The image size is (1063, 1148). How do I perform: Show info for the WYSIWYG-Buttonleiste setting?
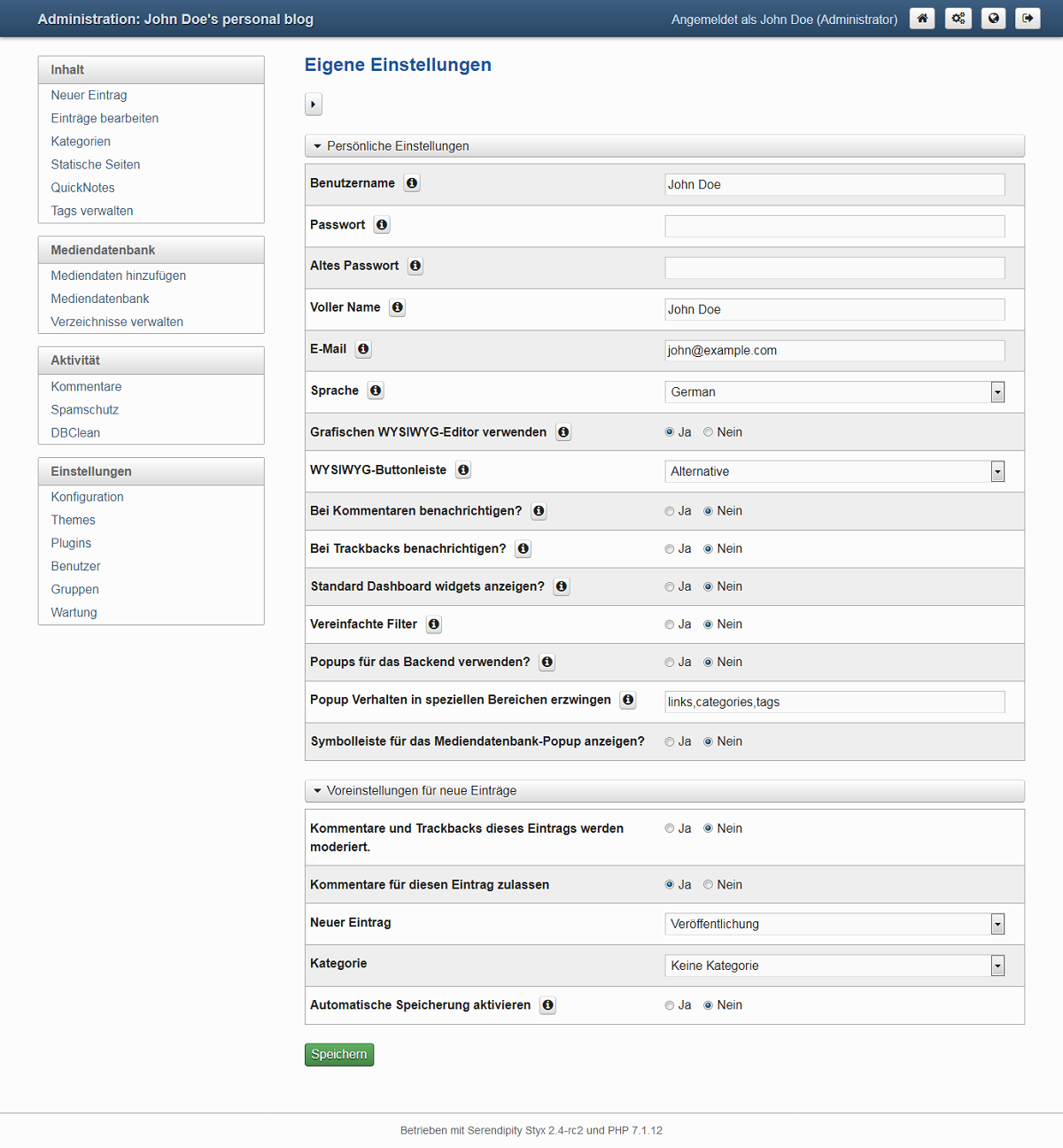coord(463,470)
